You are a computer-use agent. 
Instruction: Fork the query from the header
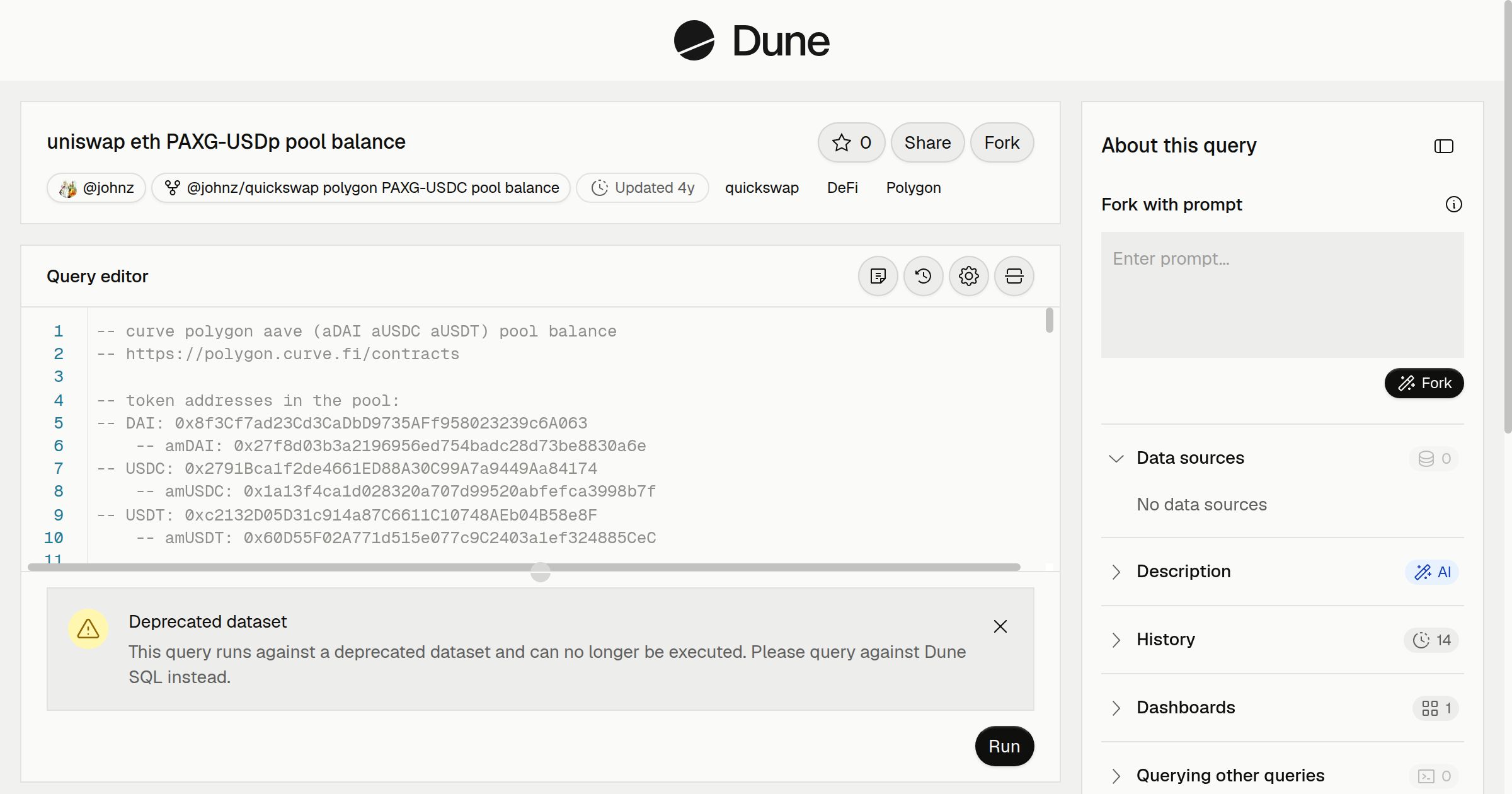(x=1002, y=142)
